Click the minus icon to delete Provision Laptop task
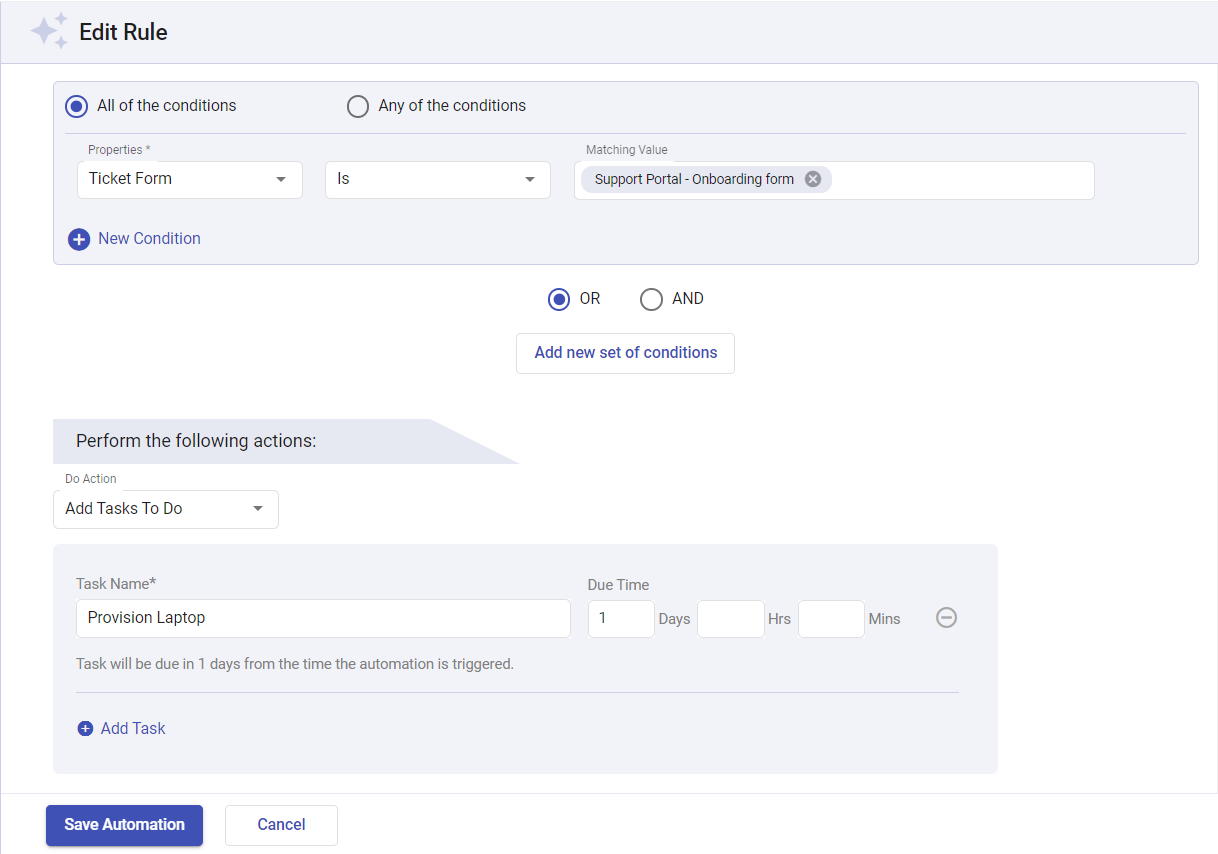Viewport: 1218px width, 854px height. point(946,617)
